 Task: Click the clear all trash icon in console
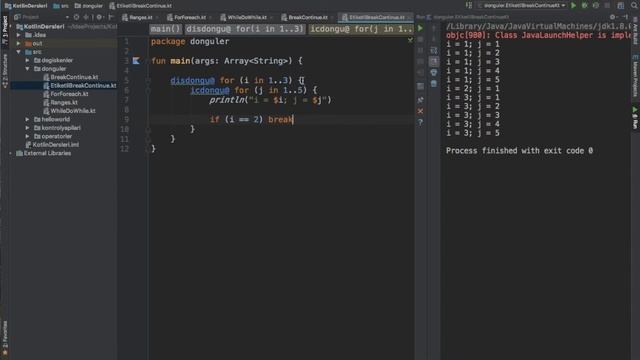pos(434,83)
